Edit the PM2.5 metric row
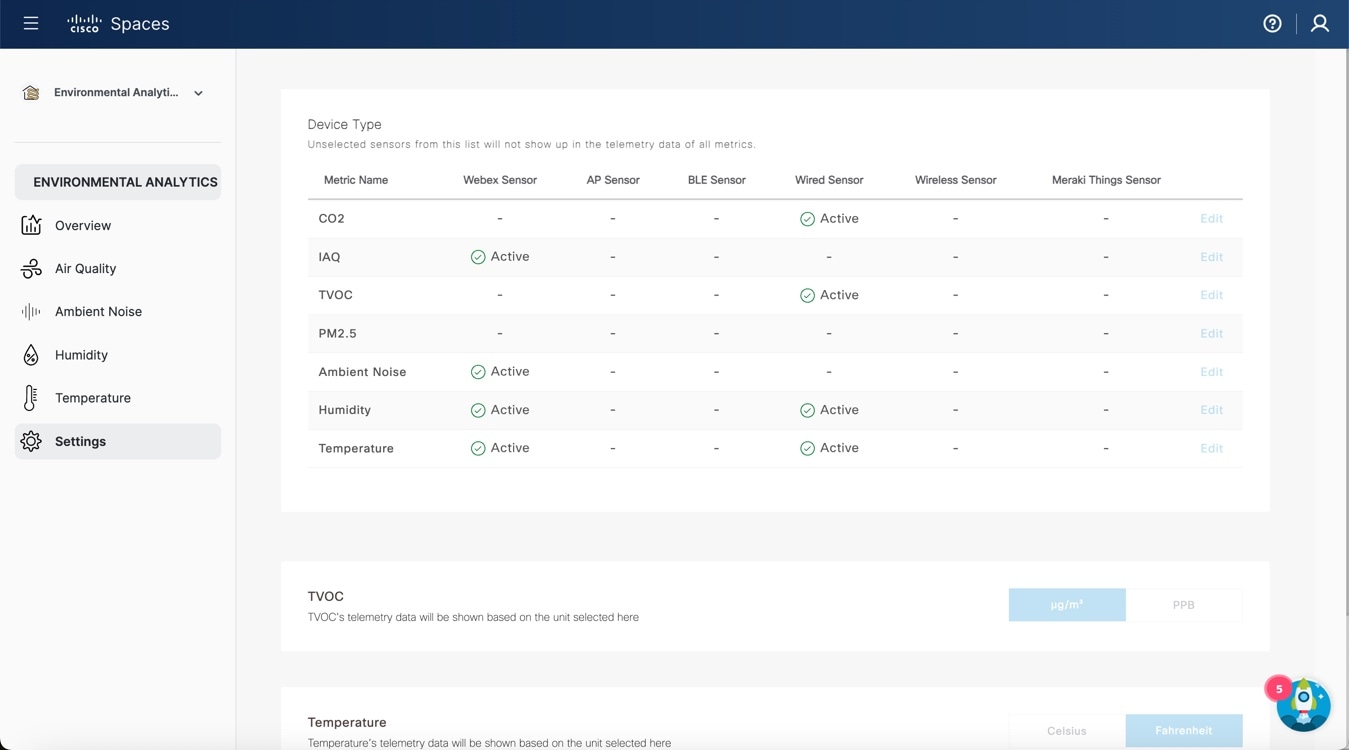 [1211, 333]
